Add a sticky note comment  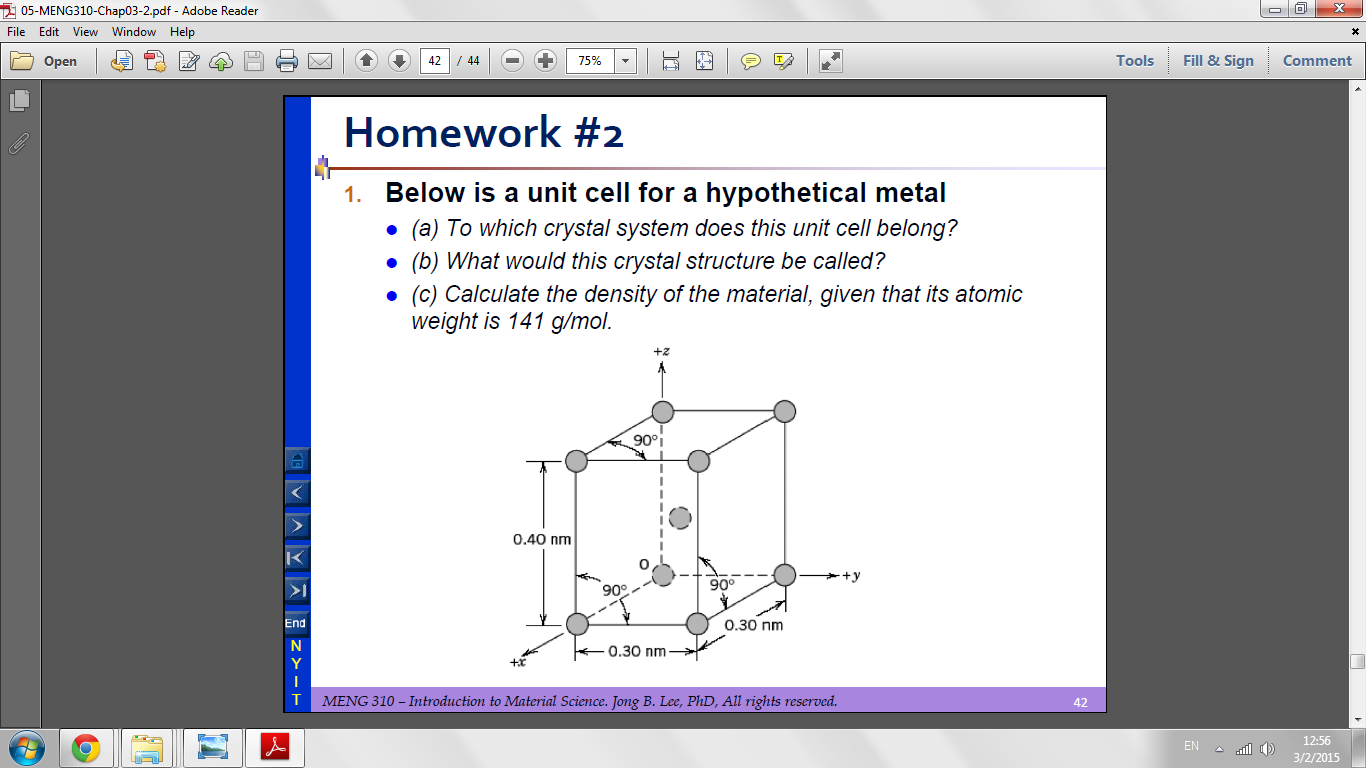click(750, 61)
